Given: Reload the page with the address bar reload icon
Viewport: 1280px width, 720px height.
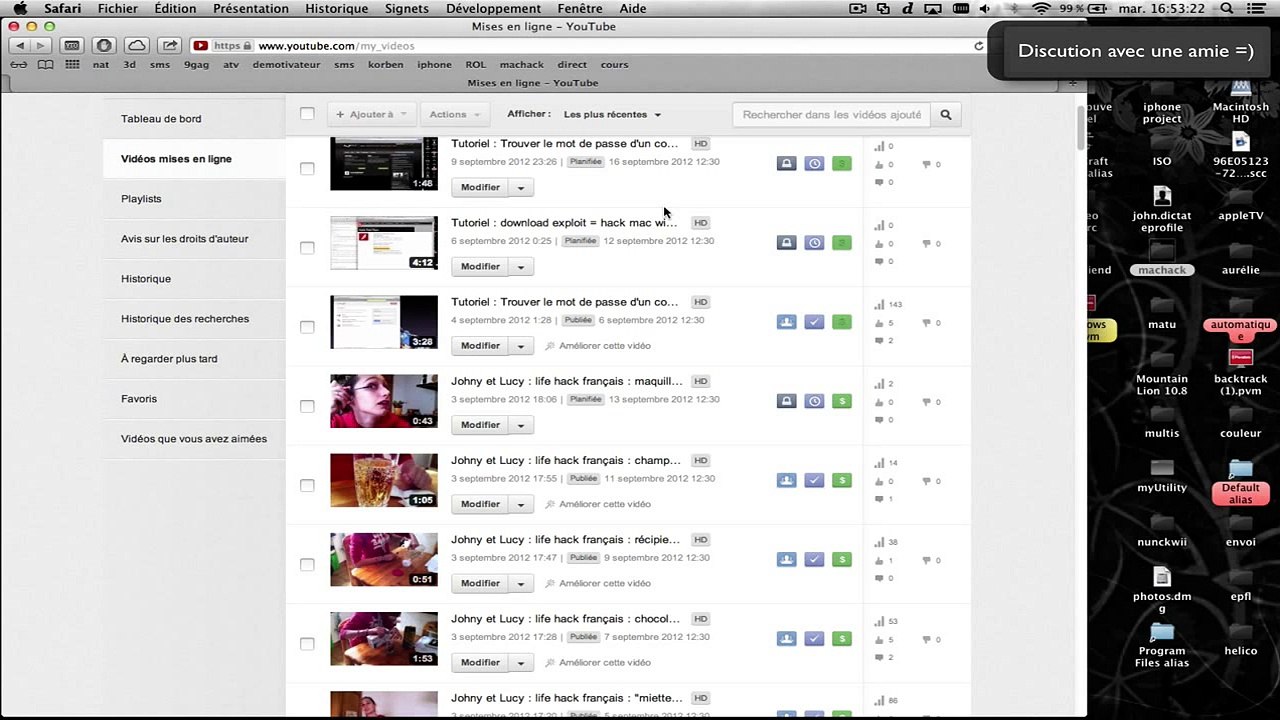Looking at the screenshot, I should click(x=978, y=46).
